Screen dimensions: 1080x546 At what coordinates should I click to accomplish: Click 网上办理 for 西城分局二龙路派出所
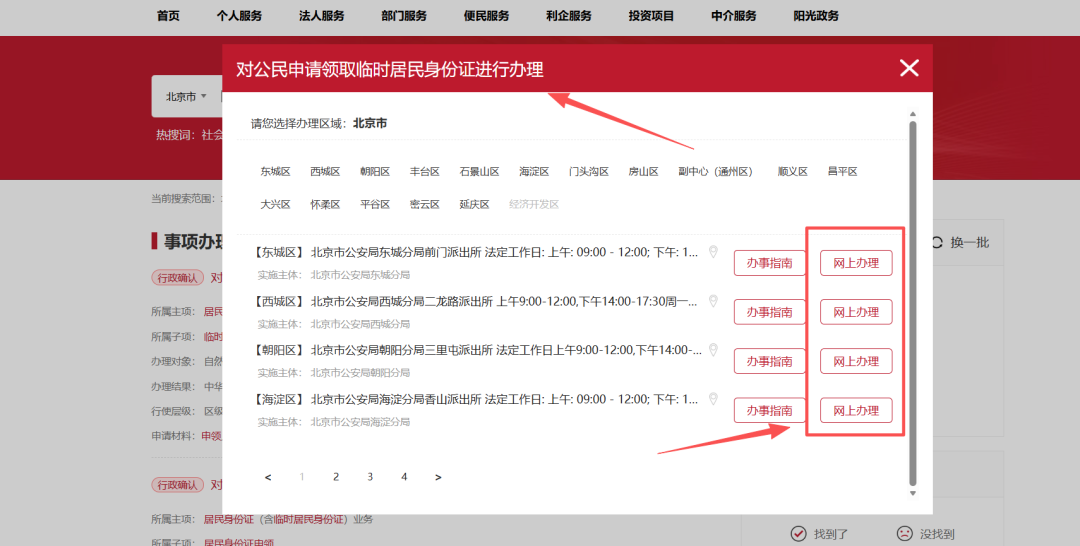[x=856, y=312]
